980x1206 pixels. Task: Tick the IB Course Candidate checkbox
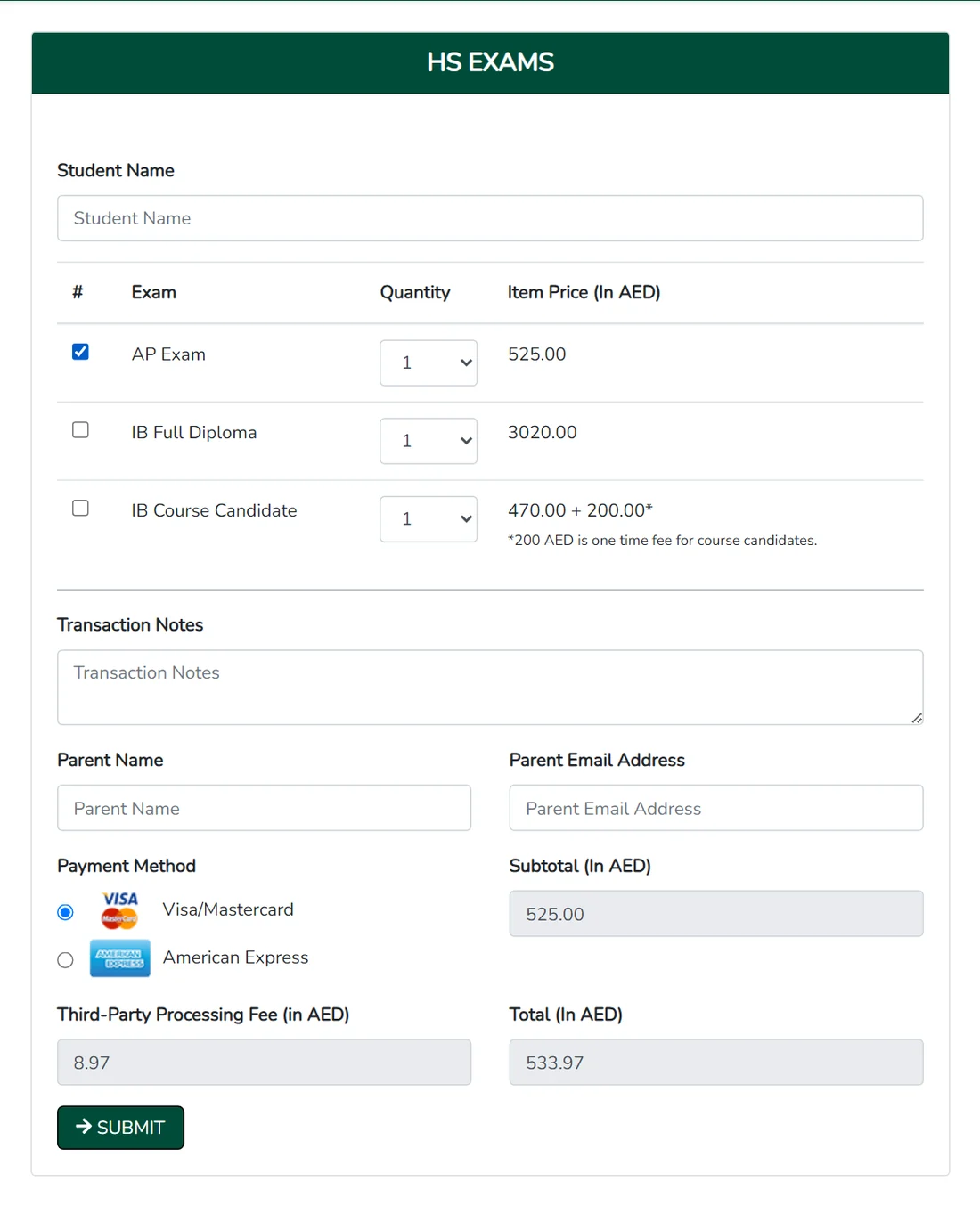coord(80,508)
